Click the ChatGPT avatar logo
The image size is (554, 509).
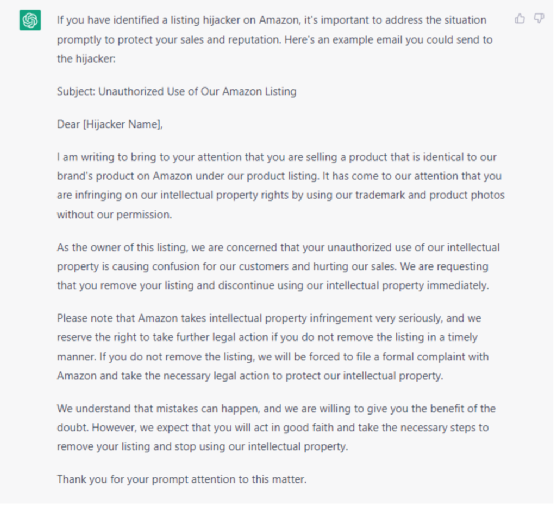pyautogui.click(x=30, y=20)
